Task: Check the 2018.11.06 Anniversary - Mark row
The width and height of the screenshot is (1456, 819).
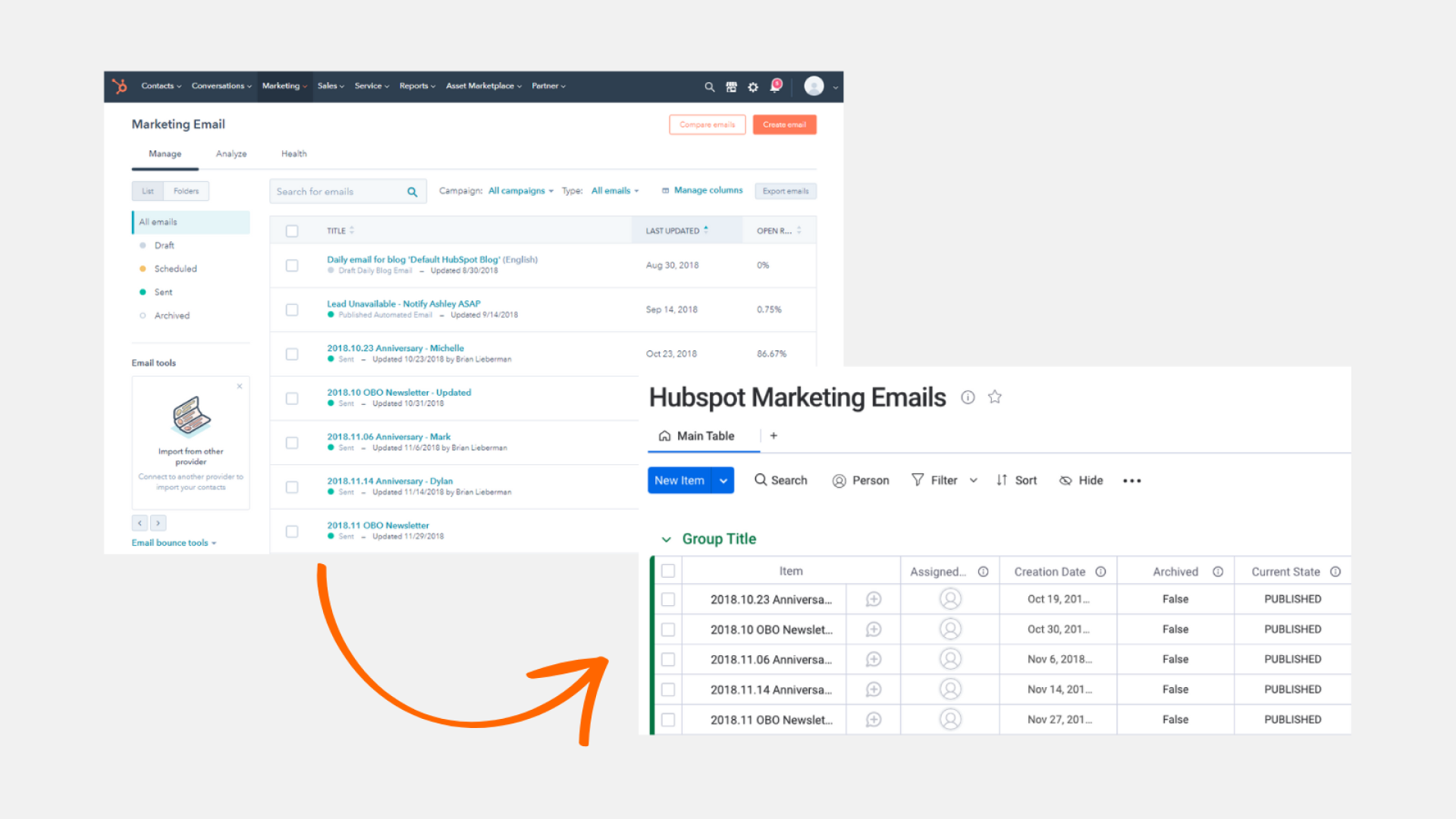Action: (292, 443)
